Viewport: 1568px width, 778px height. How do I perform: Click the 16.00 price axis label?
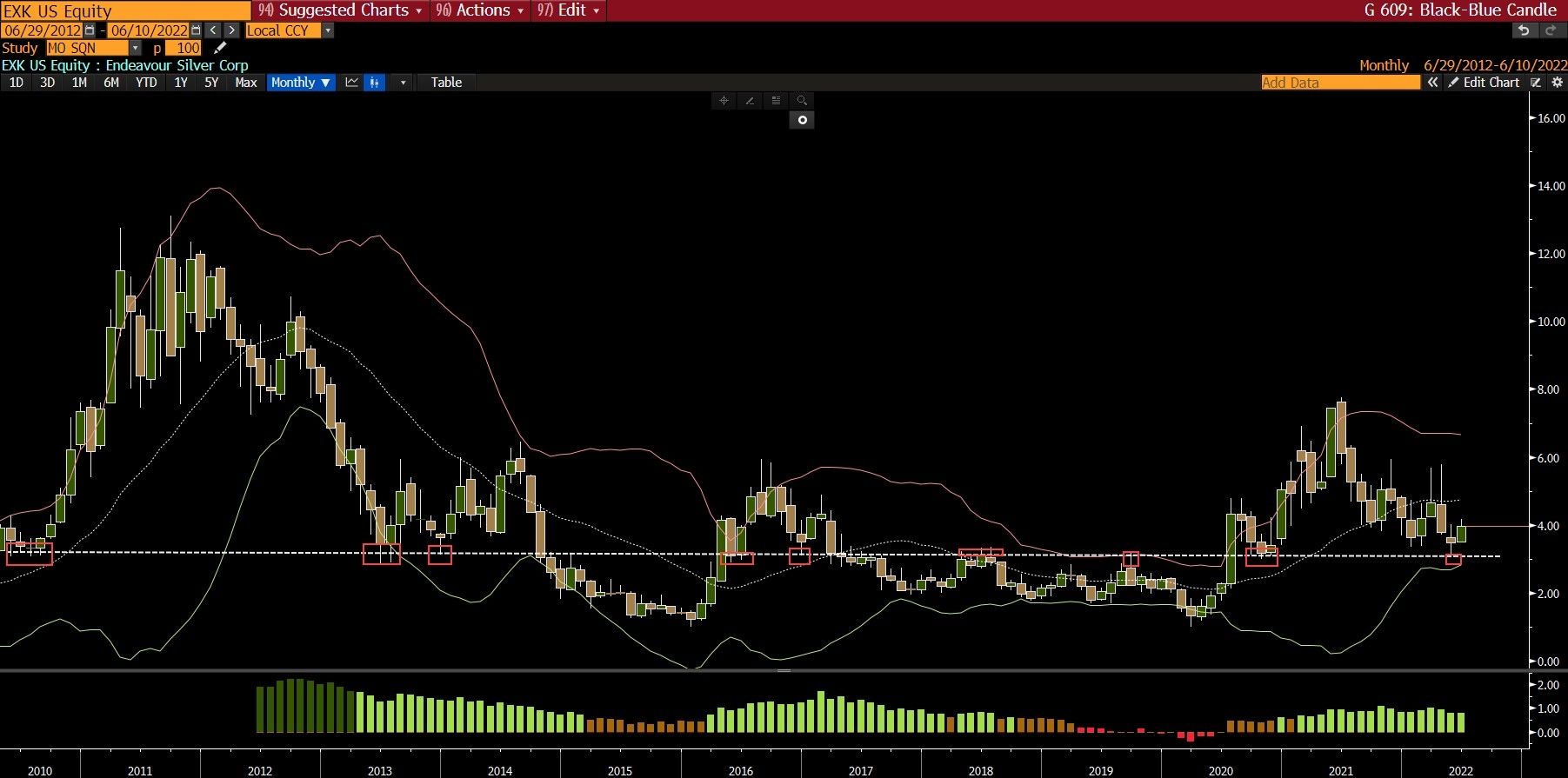1551,118
